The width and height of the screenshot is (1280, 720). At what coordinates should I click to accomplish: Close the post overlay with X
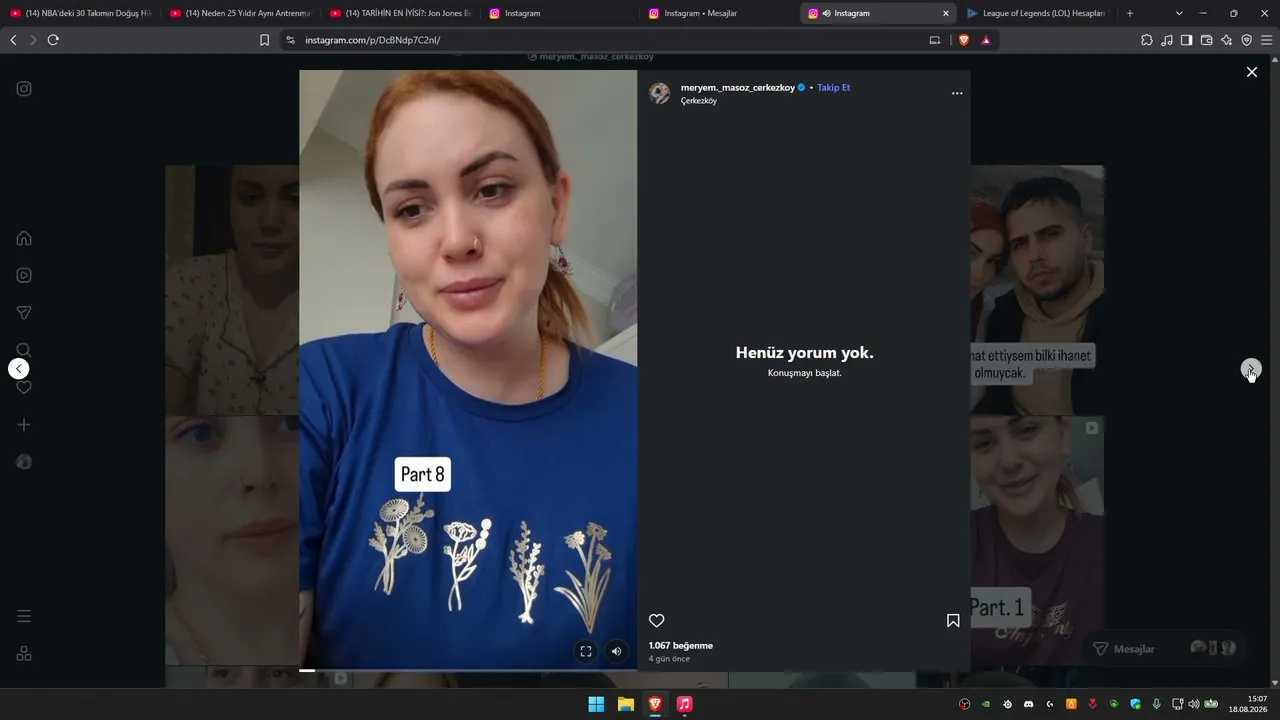coord(1252,72)
